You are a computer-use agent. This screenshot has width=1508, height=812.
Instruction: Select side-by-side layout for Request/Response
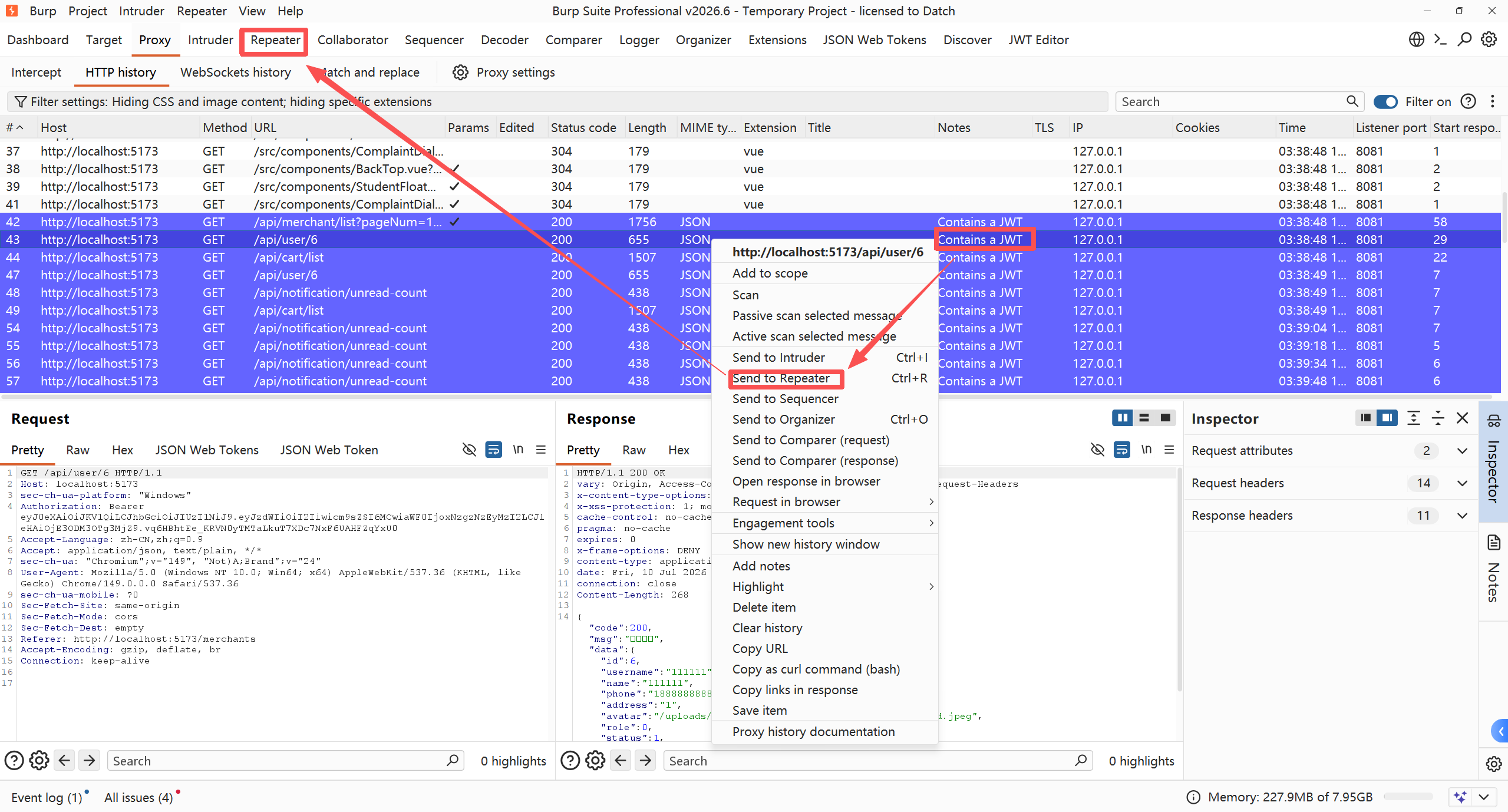[1123, 418]
